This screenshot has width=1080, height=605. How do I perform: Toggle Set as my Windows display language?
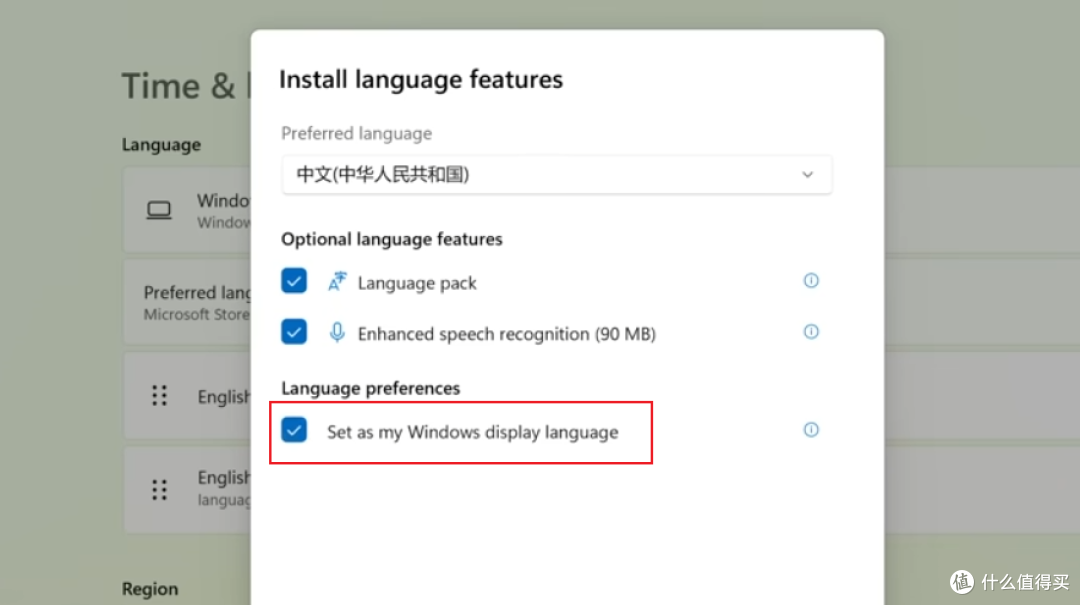coord(294,430)
